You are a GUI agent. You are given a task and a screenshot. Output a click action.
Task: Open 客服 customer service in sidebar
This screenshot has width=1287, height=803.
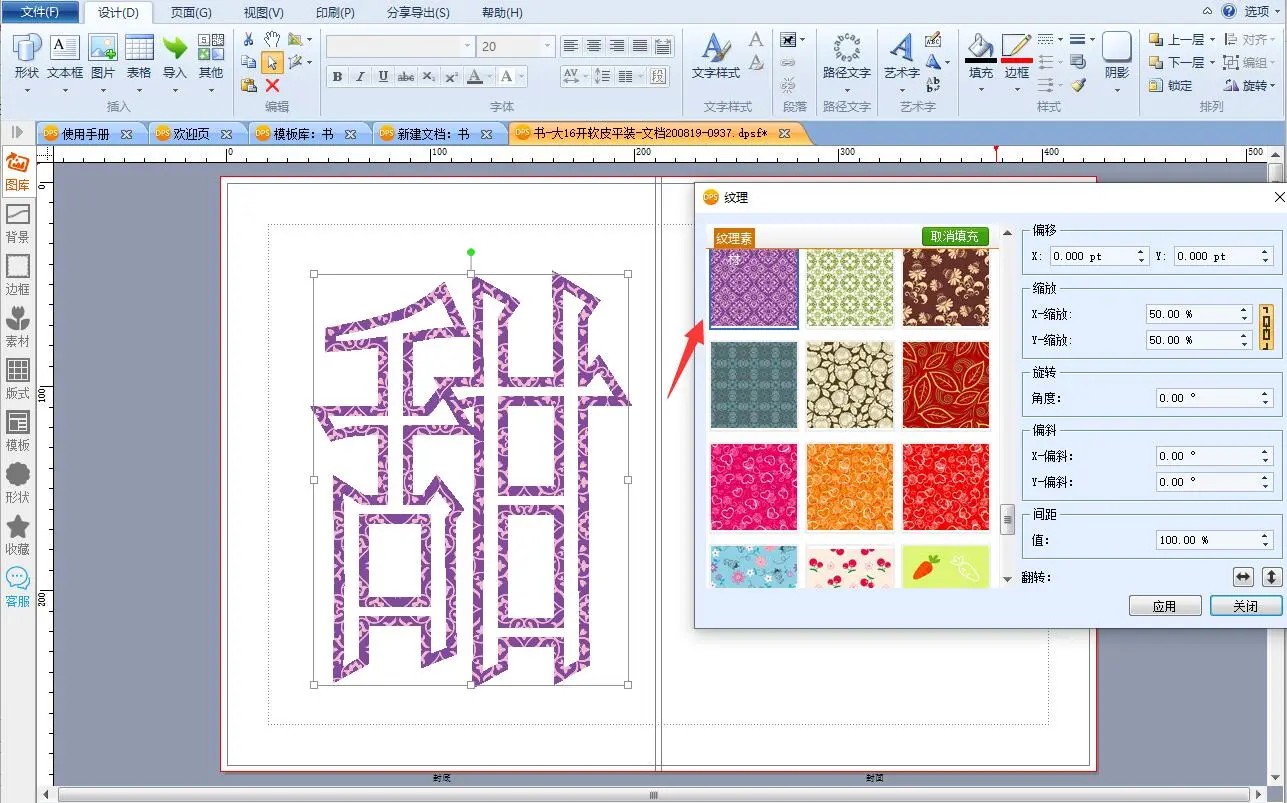pyautogui.click(x=18, y=587)
